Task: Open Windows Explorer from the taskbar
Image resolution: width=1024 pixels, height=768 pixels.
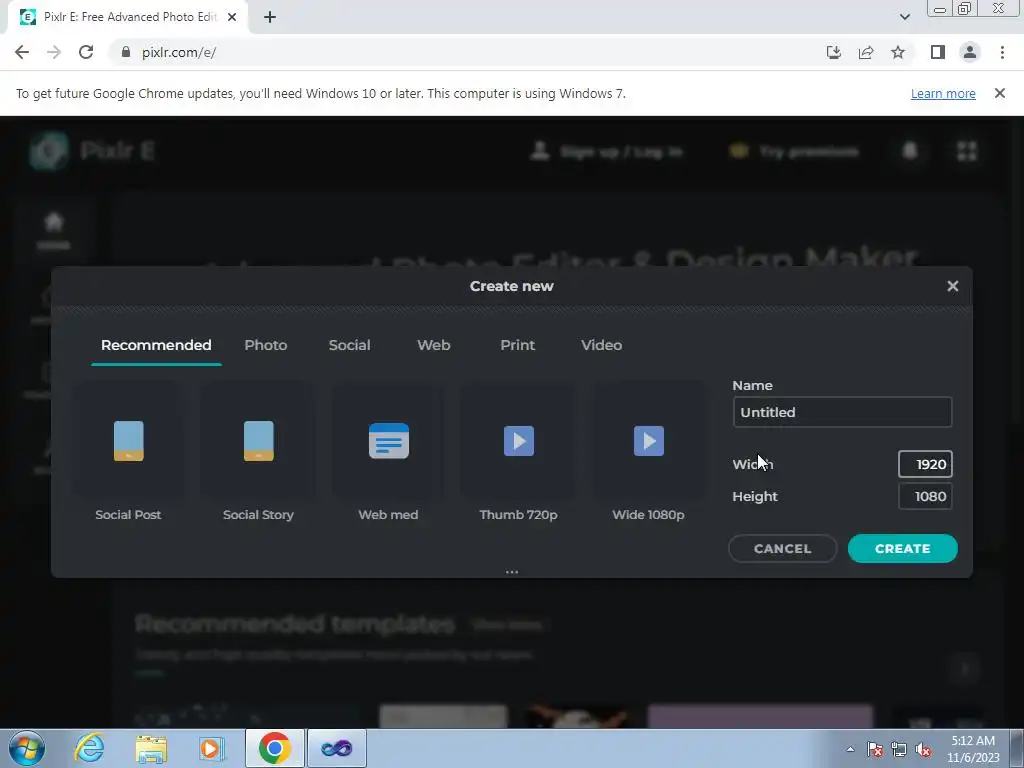Action: click(151, 748)
